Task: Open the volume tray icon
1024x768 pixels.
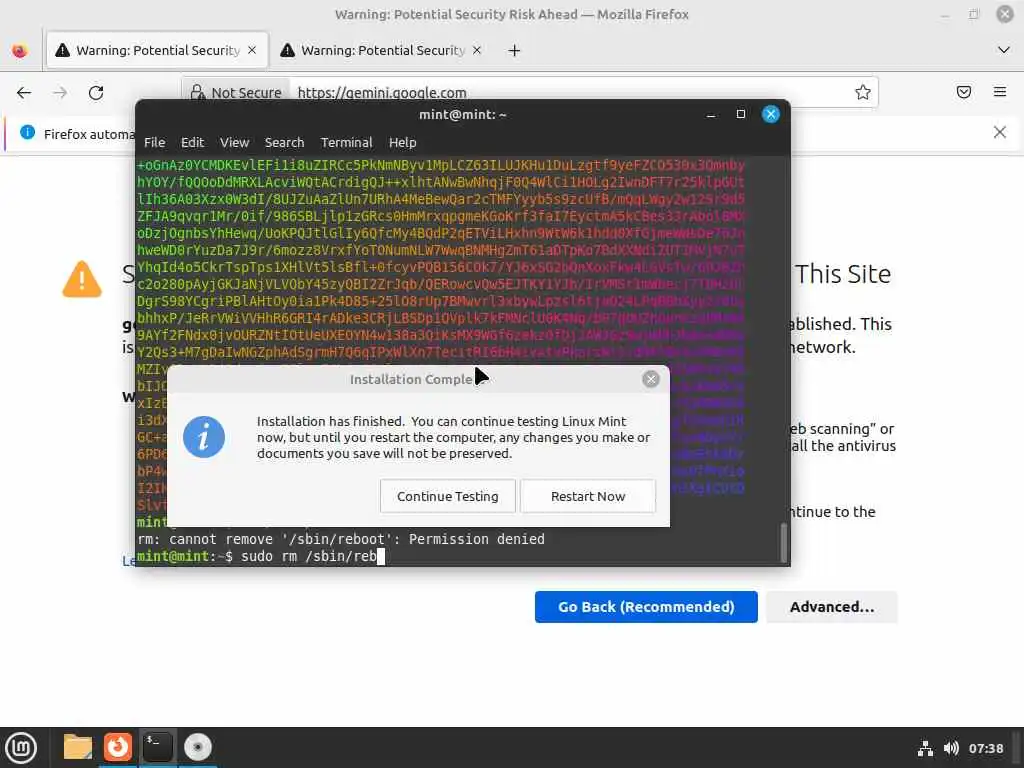Action: [951, 748]
